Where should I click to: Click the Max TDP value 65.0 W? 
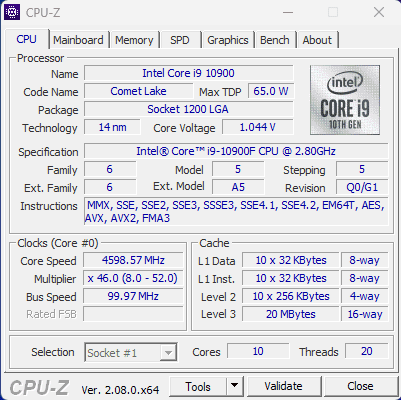(271, 91)
